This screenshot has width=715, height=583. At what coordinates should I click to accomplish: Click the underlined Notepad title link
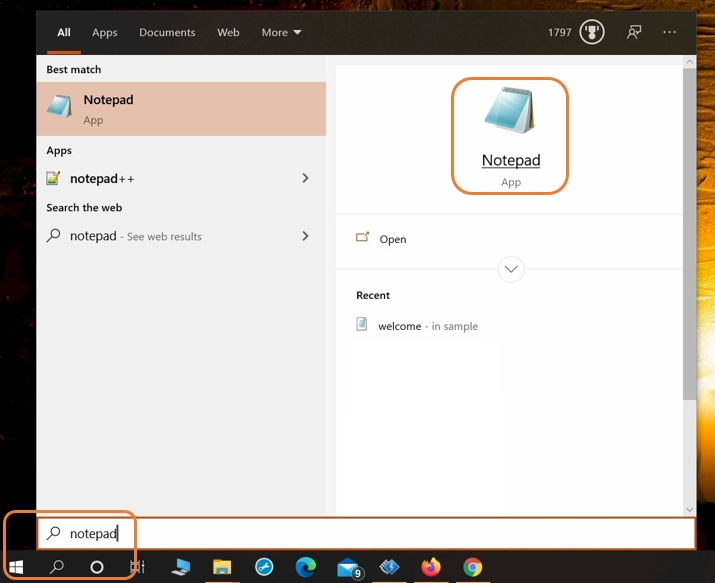tap(511, 160)
